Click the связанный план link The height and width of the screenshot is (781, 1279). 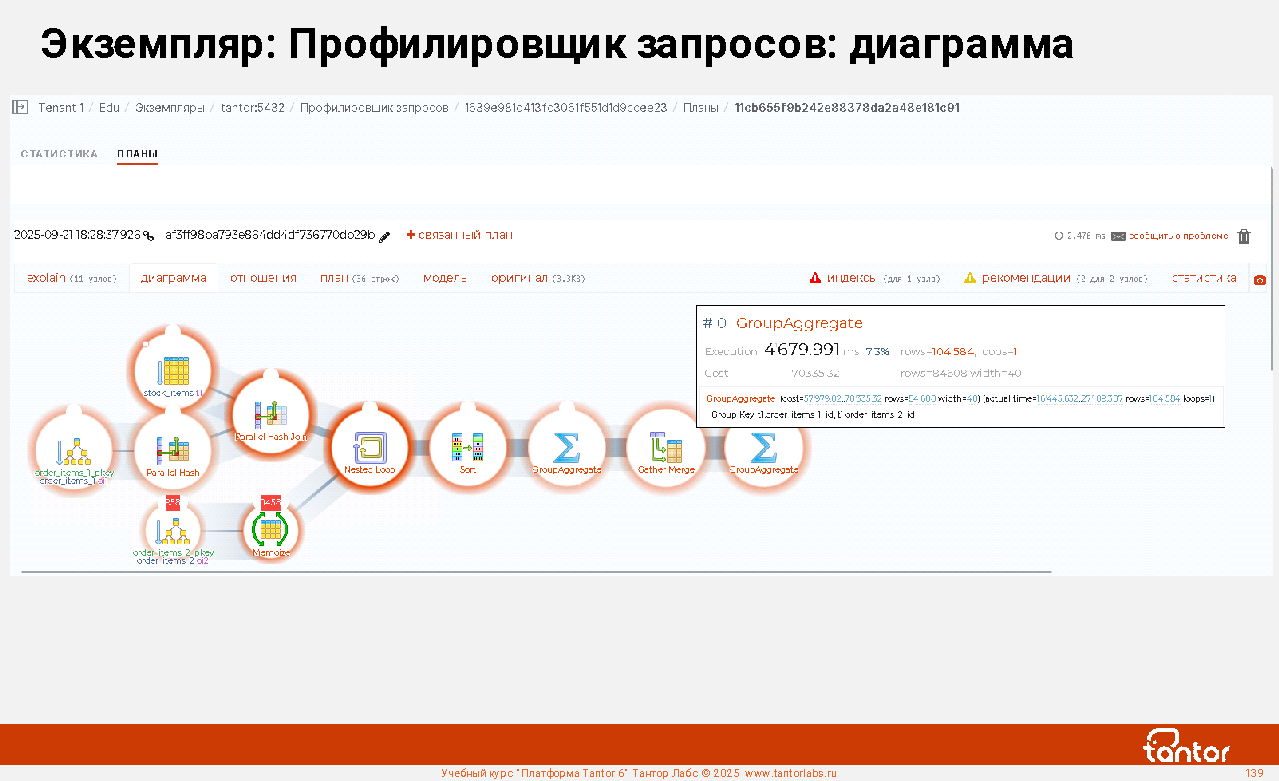[x=460, y=235]
